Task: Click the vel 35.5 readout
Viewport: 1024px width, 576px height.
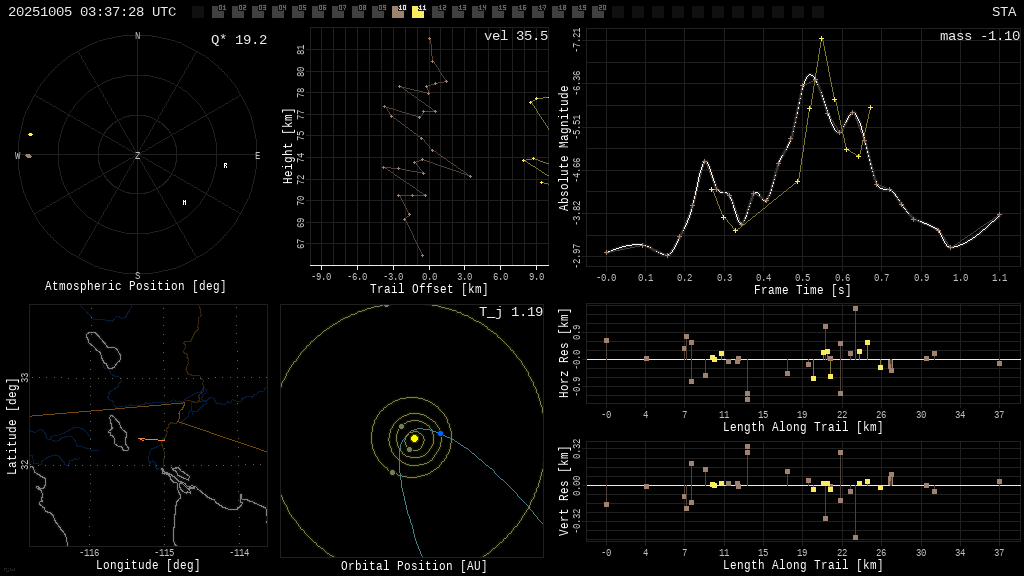Action: (516, 36)
